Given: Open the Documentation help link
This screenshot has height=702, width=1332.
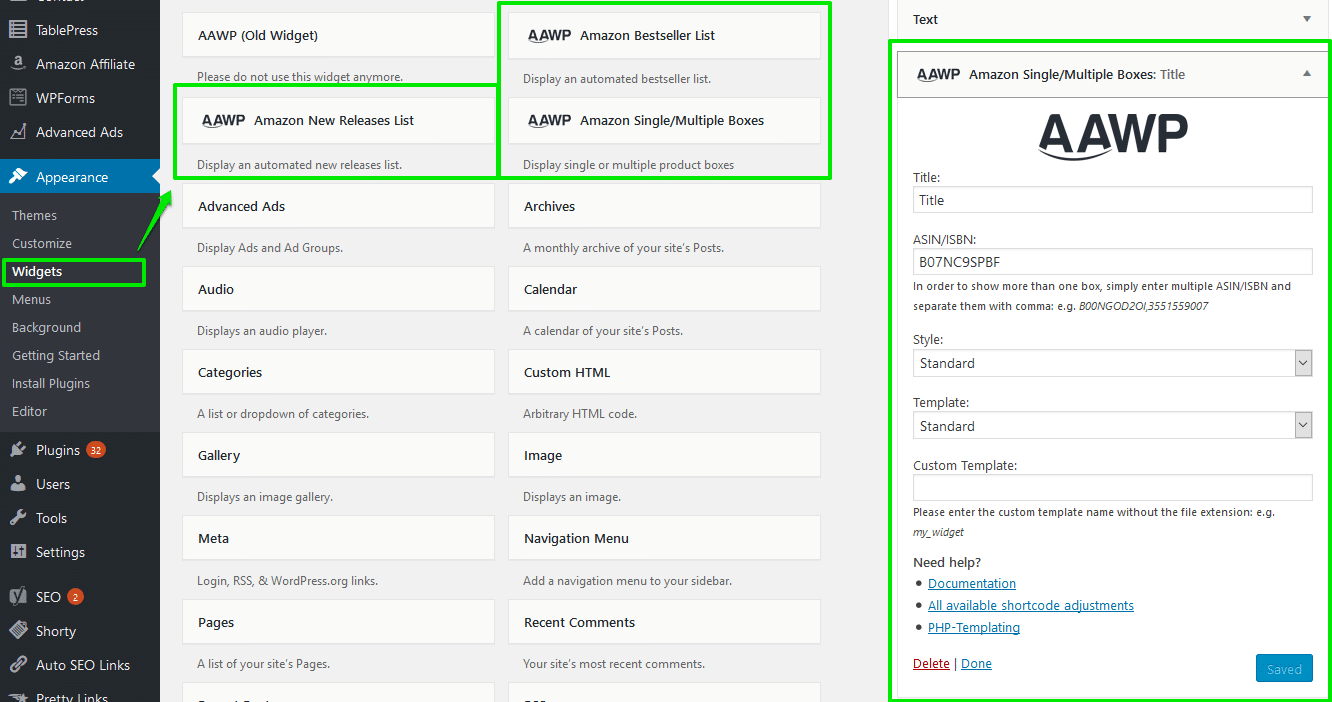Looking at the screenshot, I should [972, 583].
